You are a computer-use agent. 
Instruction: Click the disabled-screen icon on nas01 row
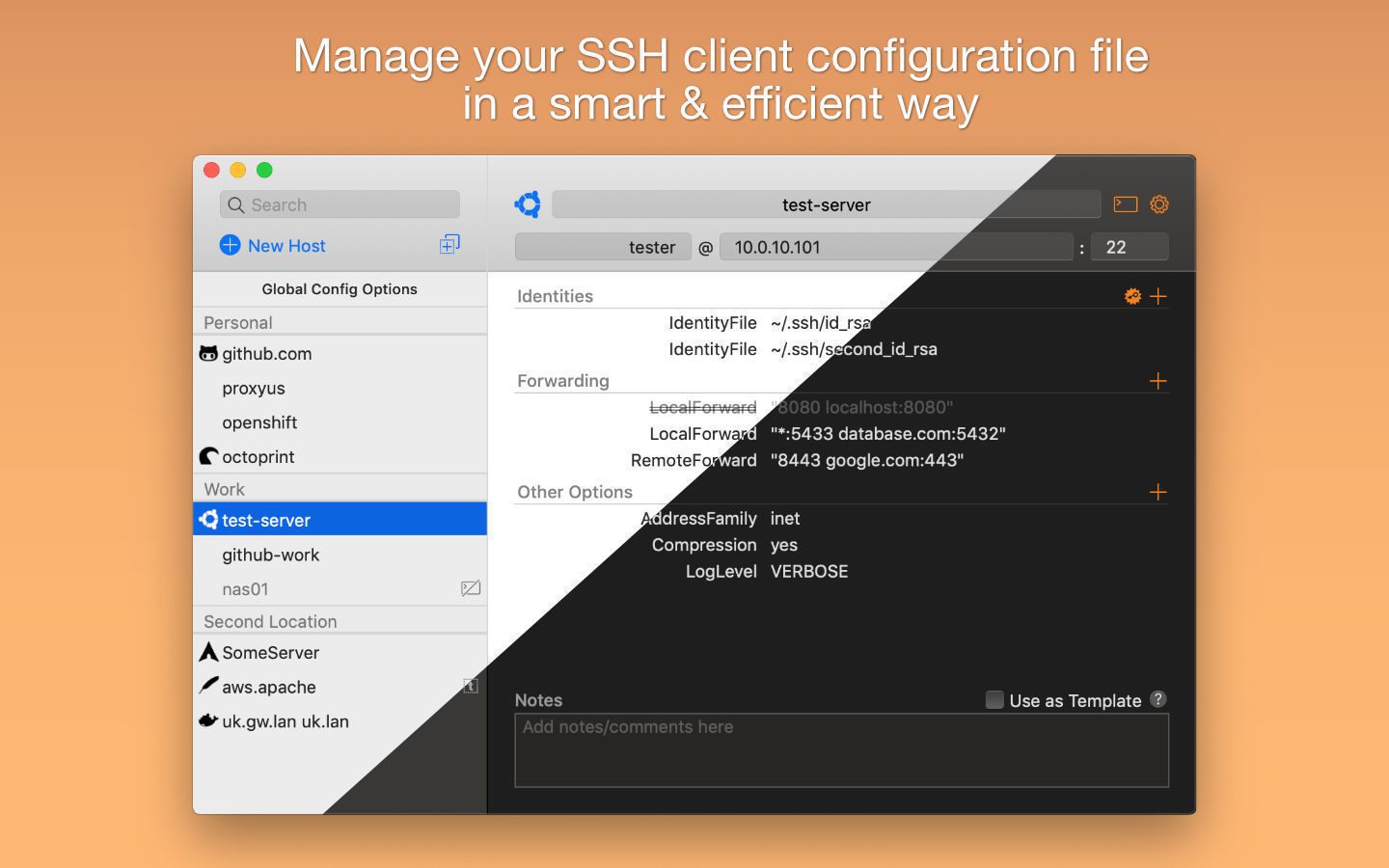pyautogui.click(x=470, y=588)
